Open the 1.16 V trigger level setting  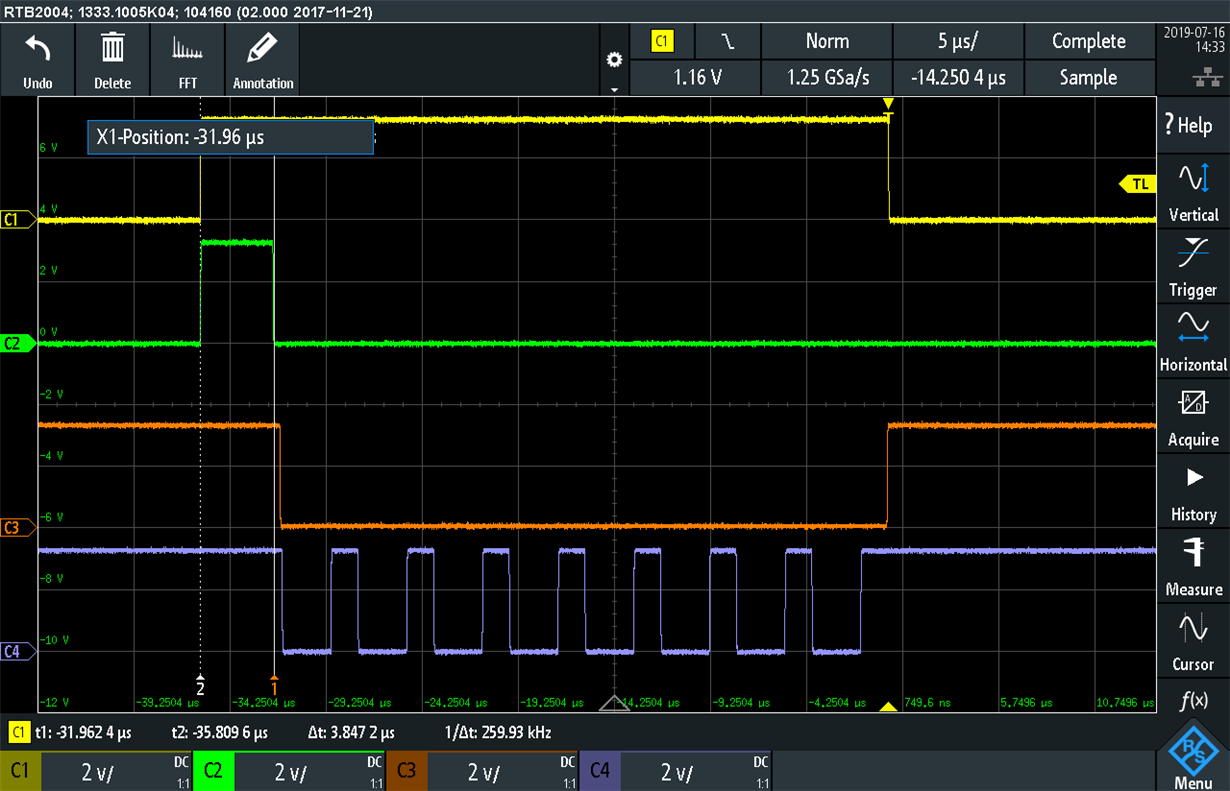coord(697,77)
